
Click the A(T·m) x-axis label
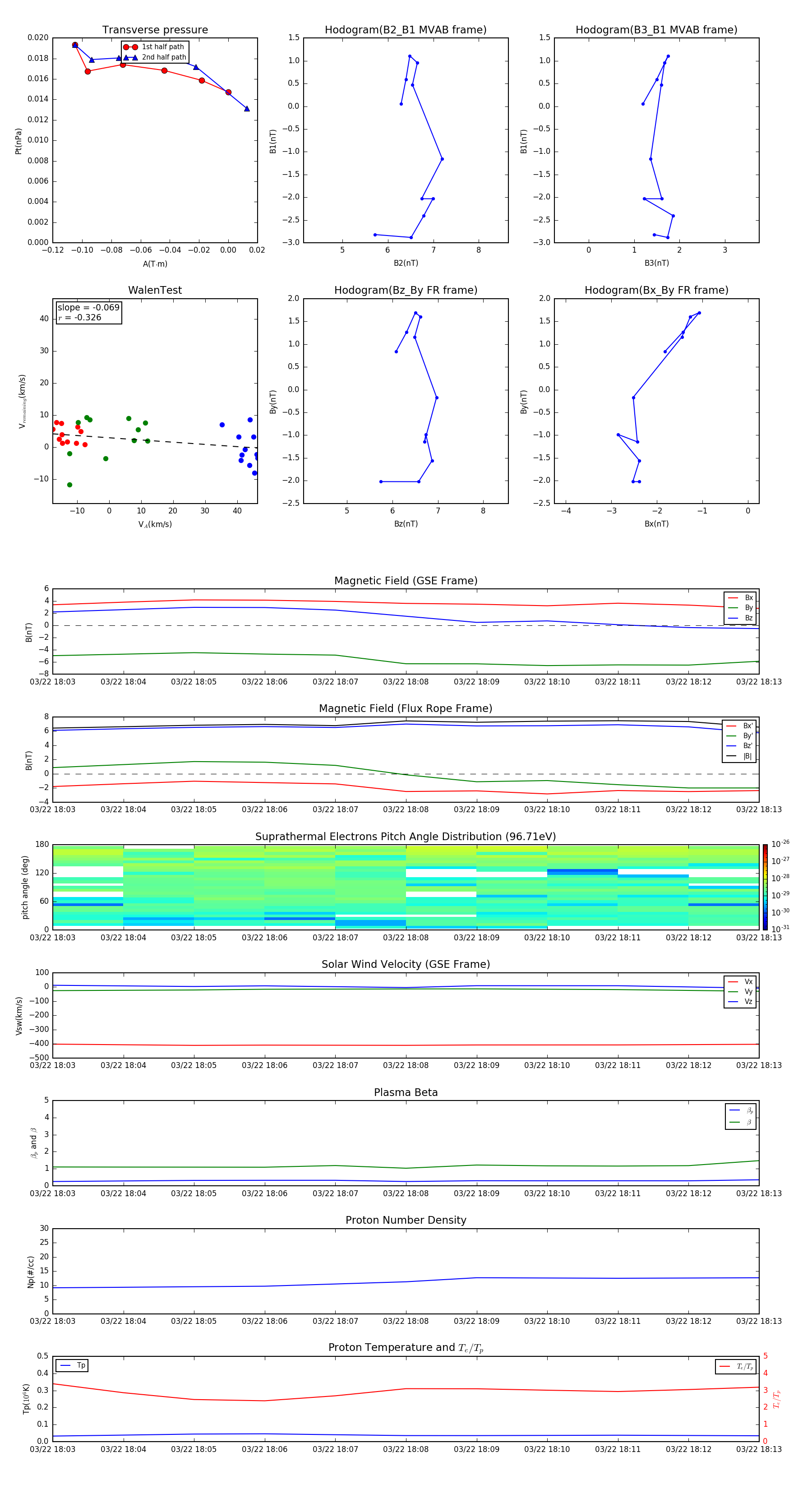click(155, 264)
